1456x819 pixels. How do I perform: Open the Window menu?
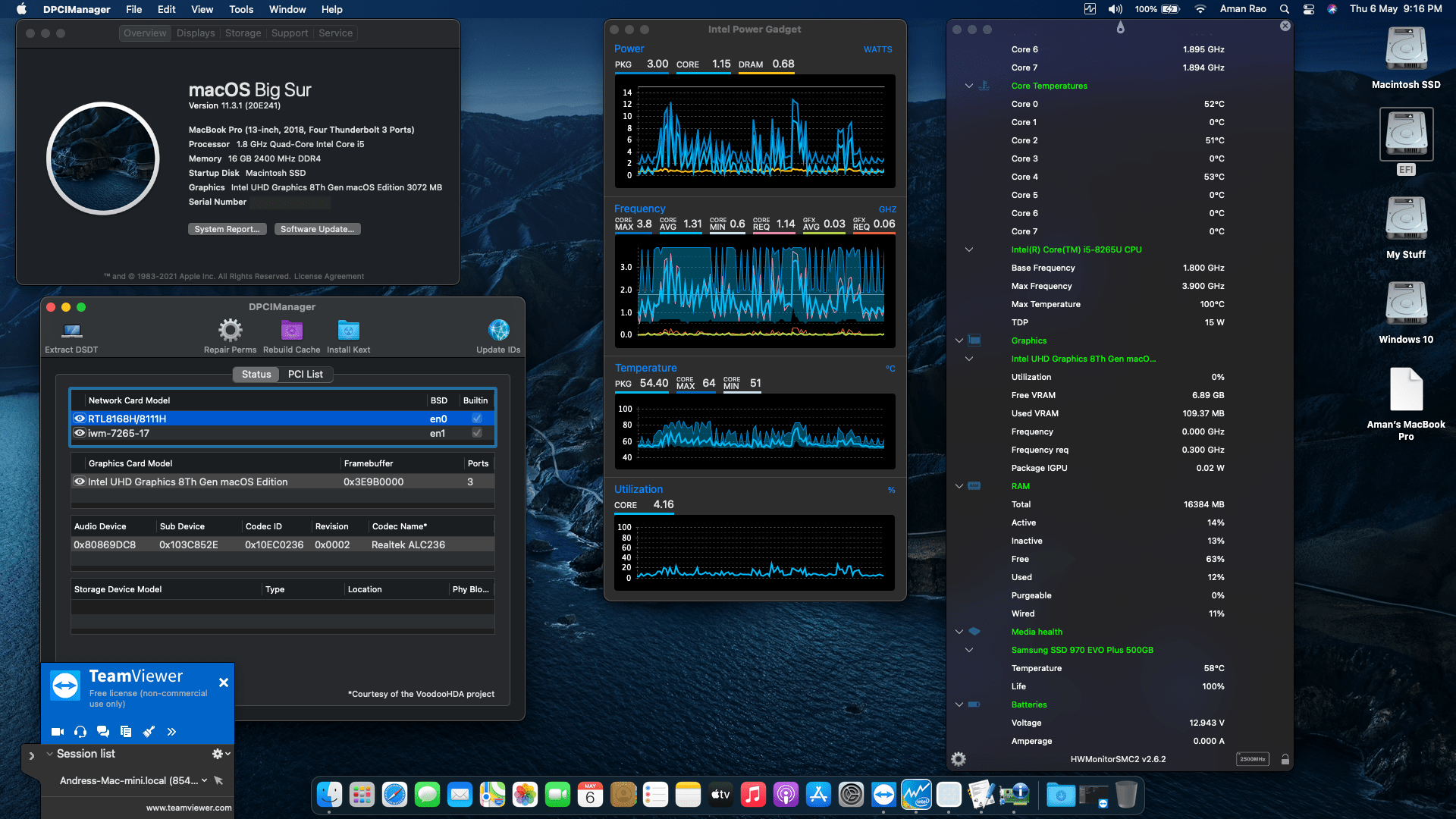coord(287,9)
